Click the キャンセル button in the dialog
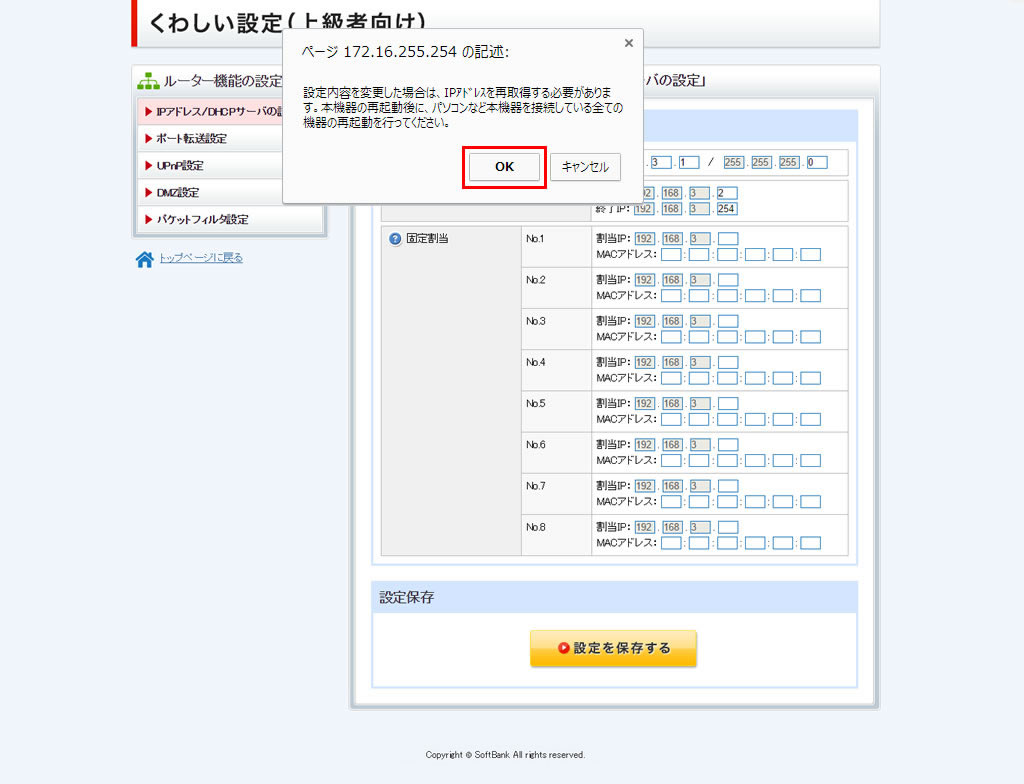 click(585, 167)
